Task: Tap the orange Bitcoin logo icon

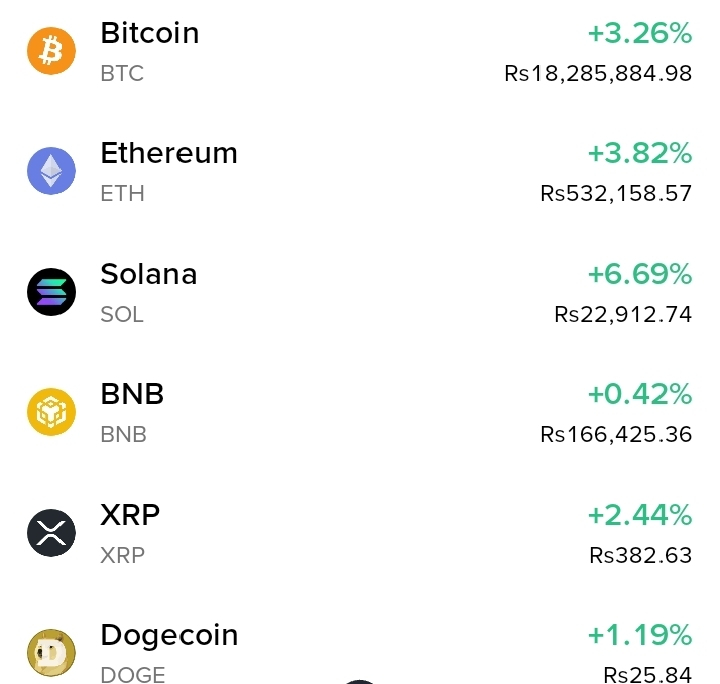Action: pyautogui.click(x=51, y=51)
